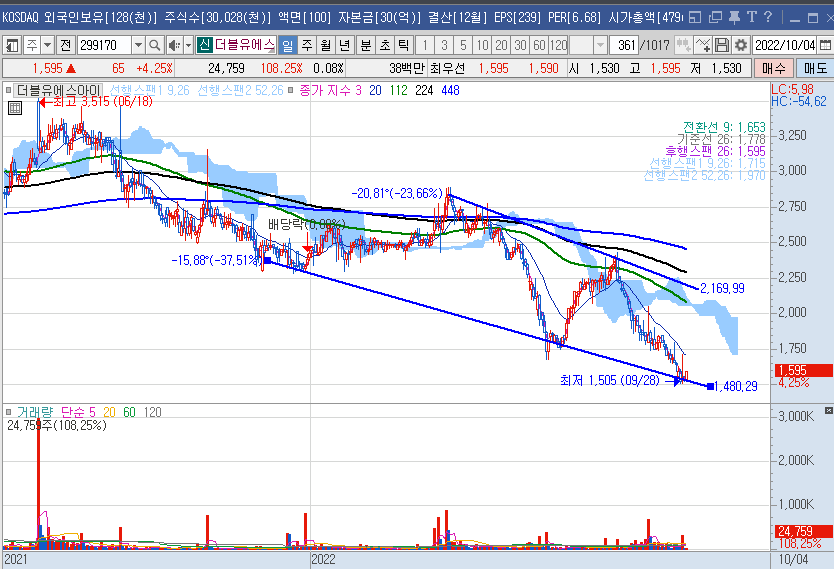The width and height of the screenshot is (834, 569).
Task: Select the 초 second period
Action: 385,45
